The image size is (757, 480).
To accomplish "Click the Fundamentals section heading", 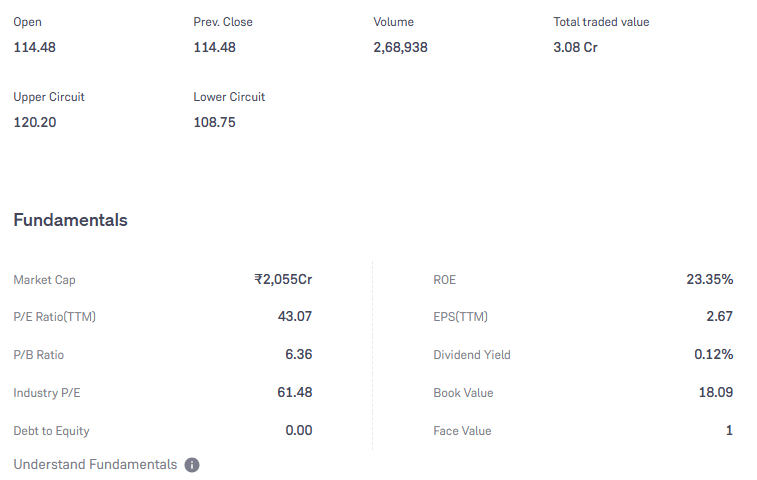I will (70, 220).
